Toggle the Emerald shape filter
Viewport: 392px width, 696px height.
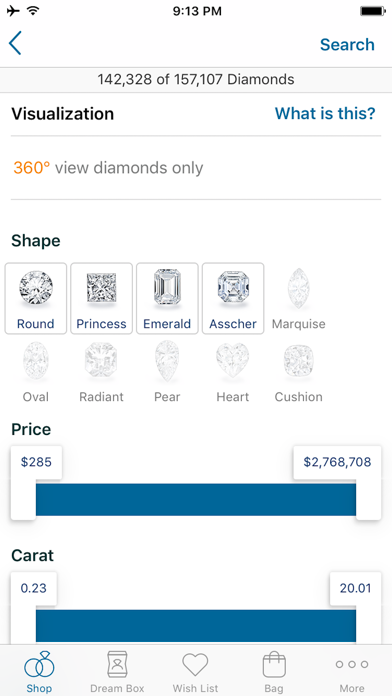167,298
